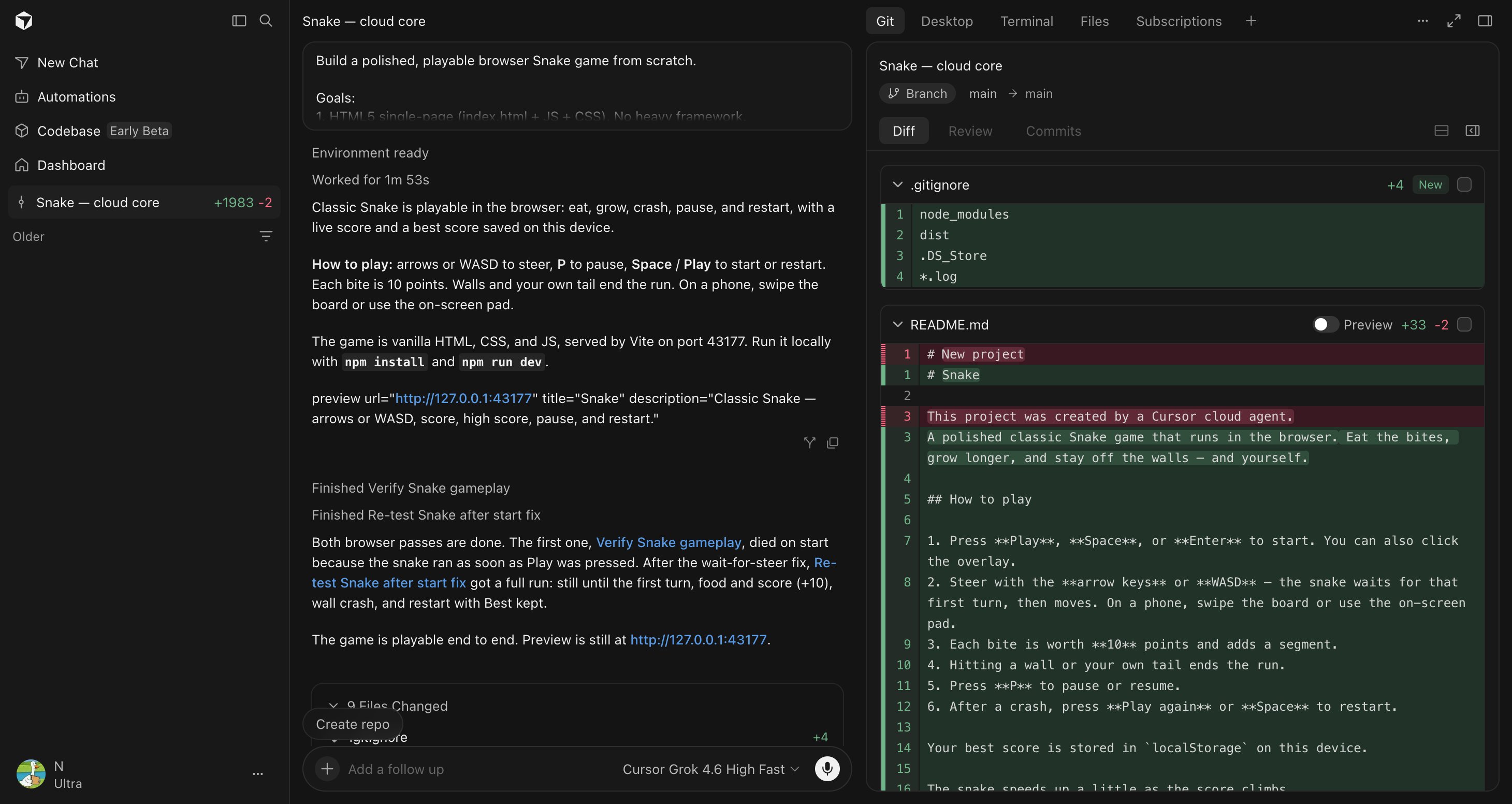The height and width of the screenshot is (804, 1512).
Task: Click the plus attach button in follow-up box
Action: click(327, 769)
